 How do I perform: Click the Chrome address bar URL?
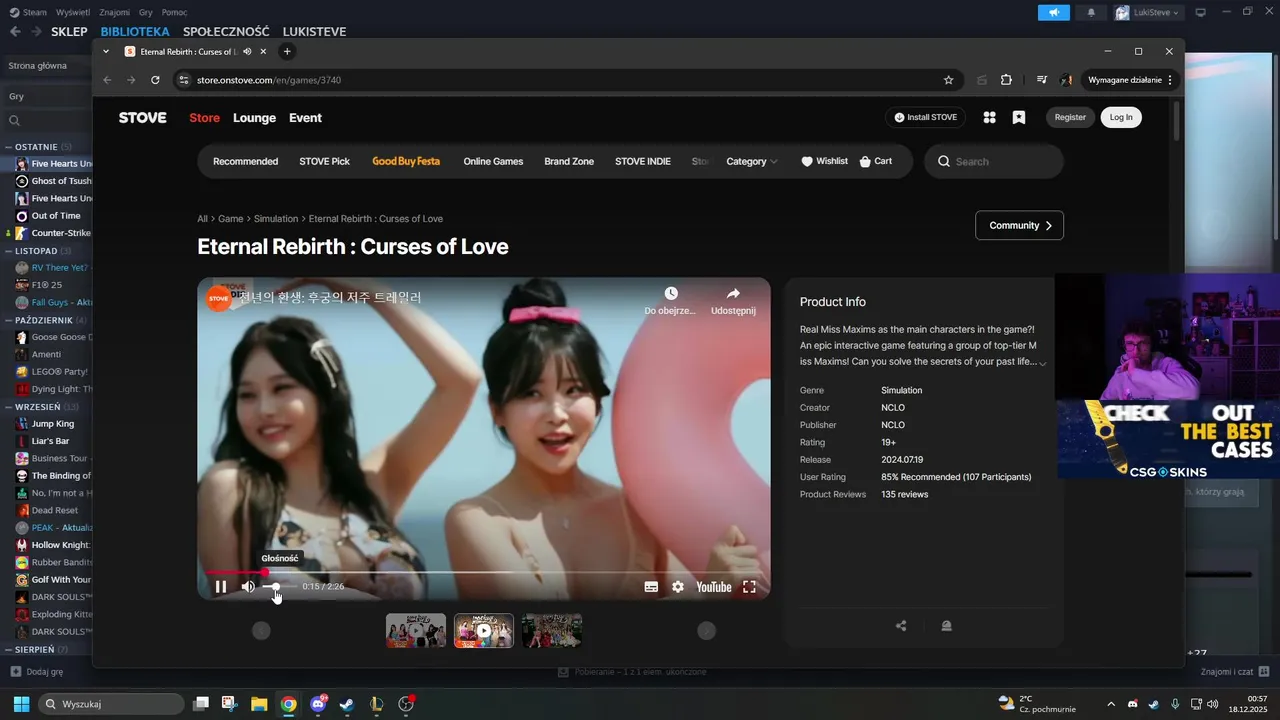(269, 80)
